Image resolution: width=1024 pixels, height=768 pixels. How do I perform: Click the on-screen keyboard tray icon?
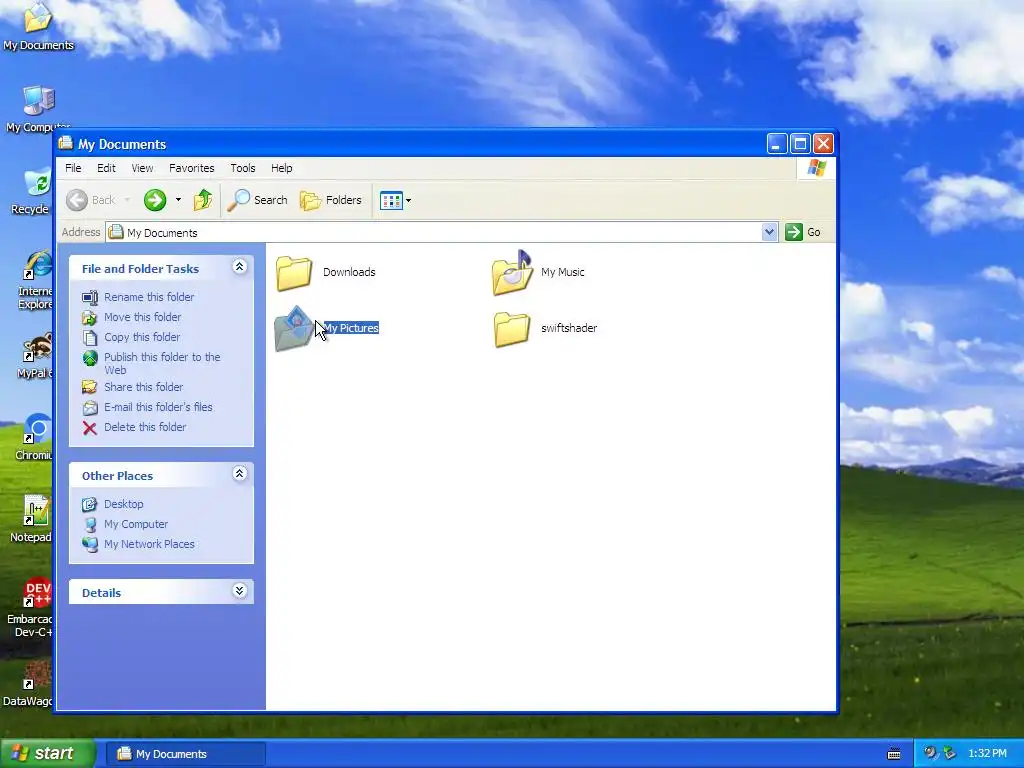(x=894, y=754)
